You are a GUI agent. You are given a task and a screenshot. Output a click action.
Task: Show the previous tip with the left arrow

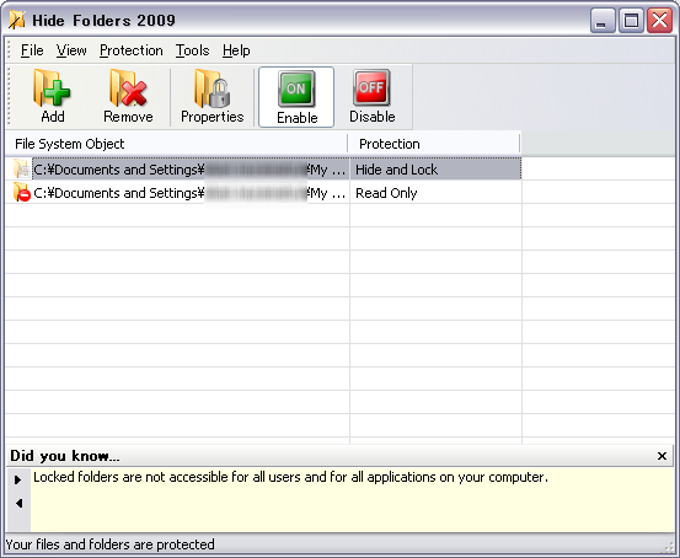tap(19, 503)
